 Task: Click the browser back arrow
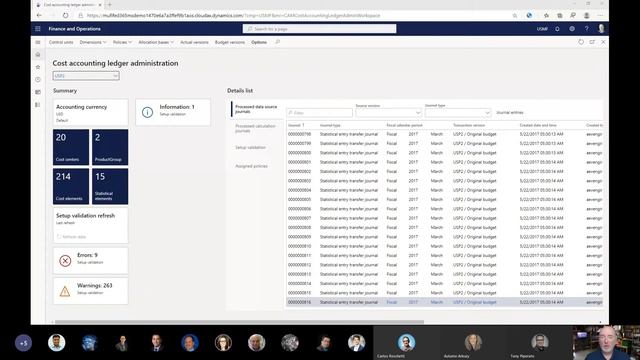[x=39, y=16]
